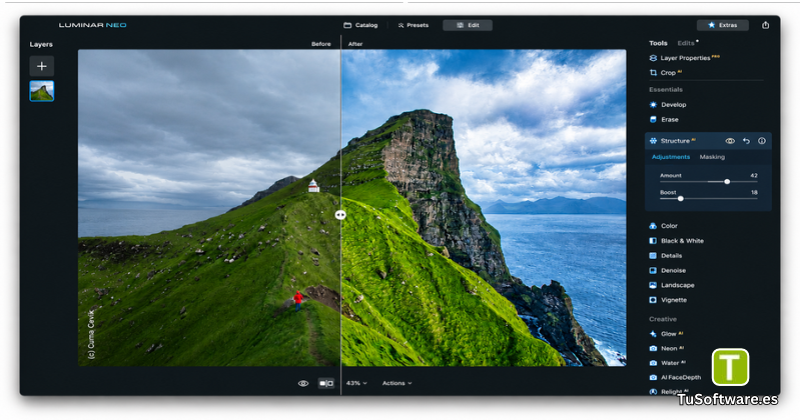
Task: Select the Adjustments sub-tab
Action: (x=671, y=157)
